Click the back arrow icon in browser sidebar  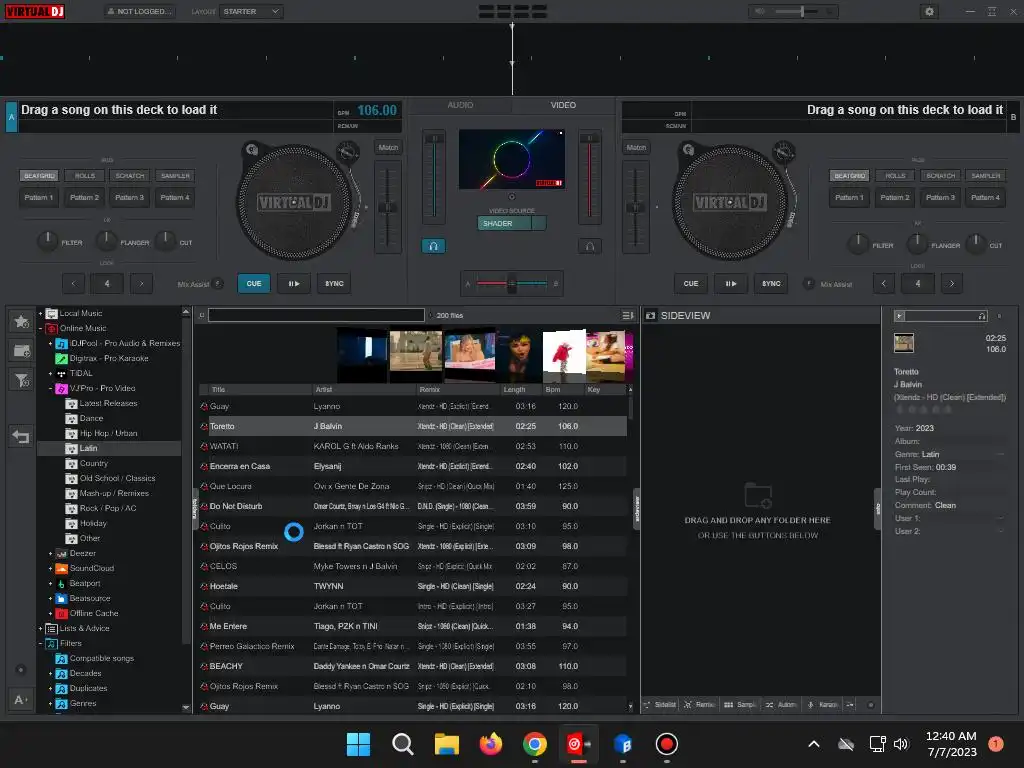[21, 436]
